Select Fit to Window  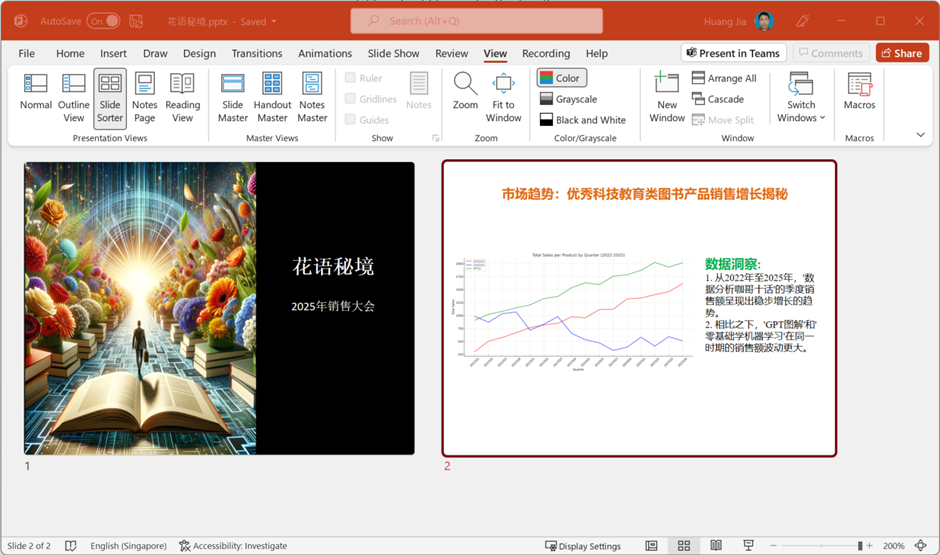pyautogui.click(x=503, y=96)
